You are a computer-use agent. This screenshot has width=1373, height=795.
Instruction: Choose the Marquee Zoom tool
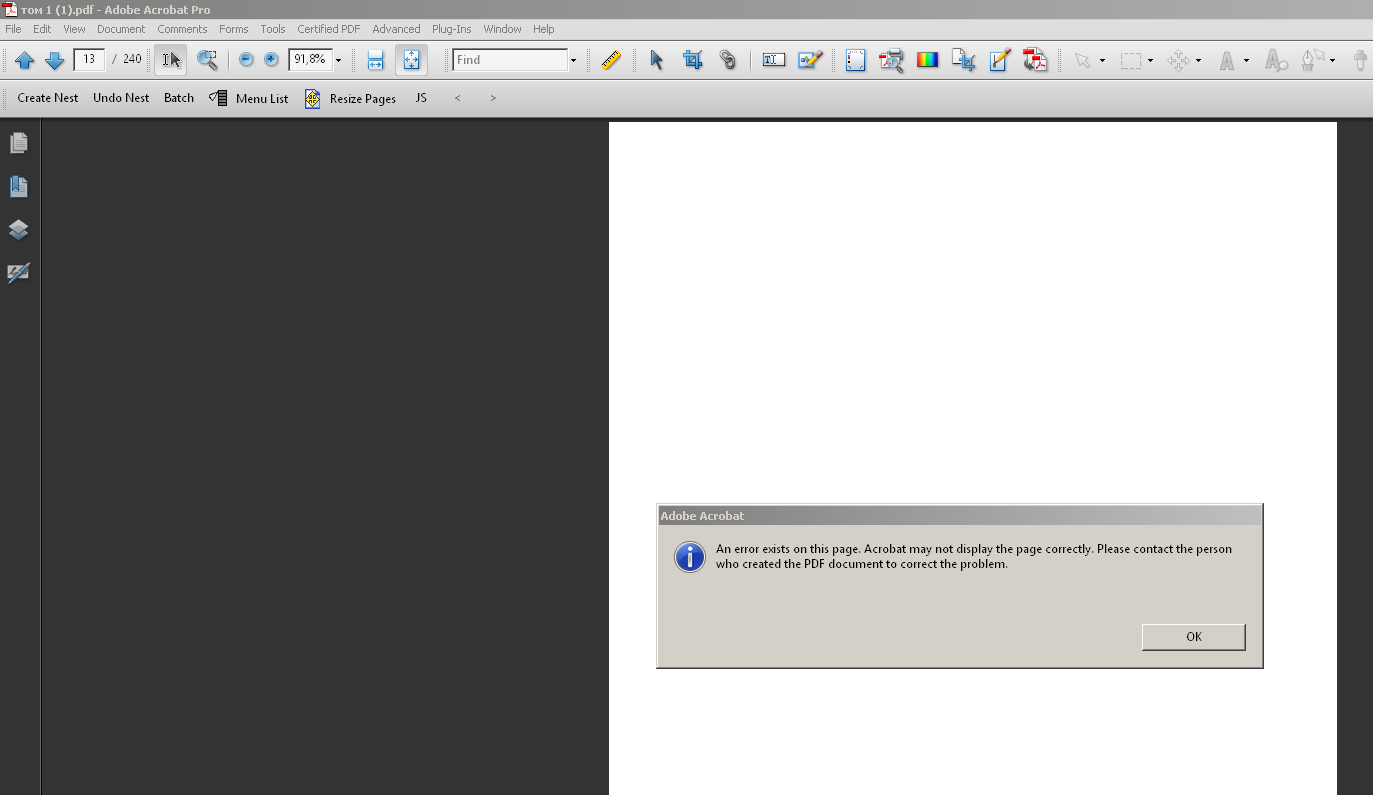(207, 60)
